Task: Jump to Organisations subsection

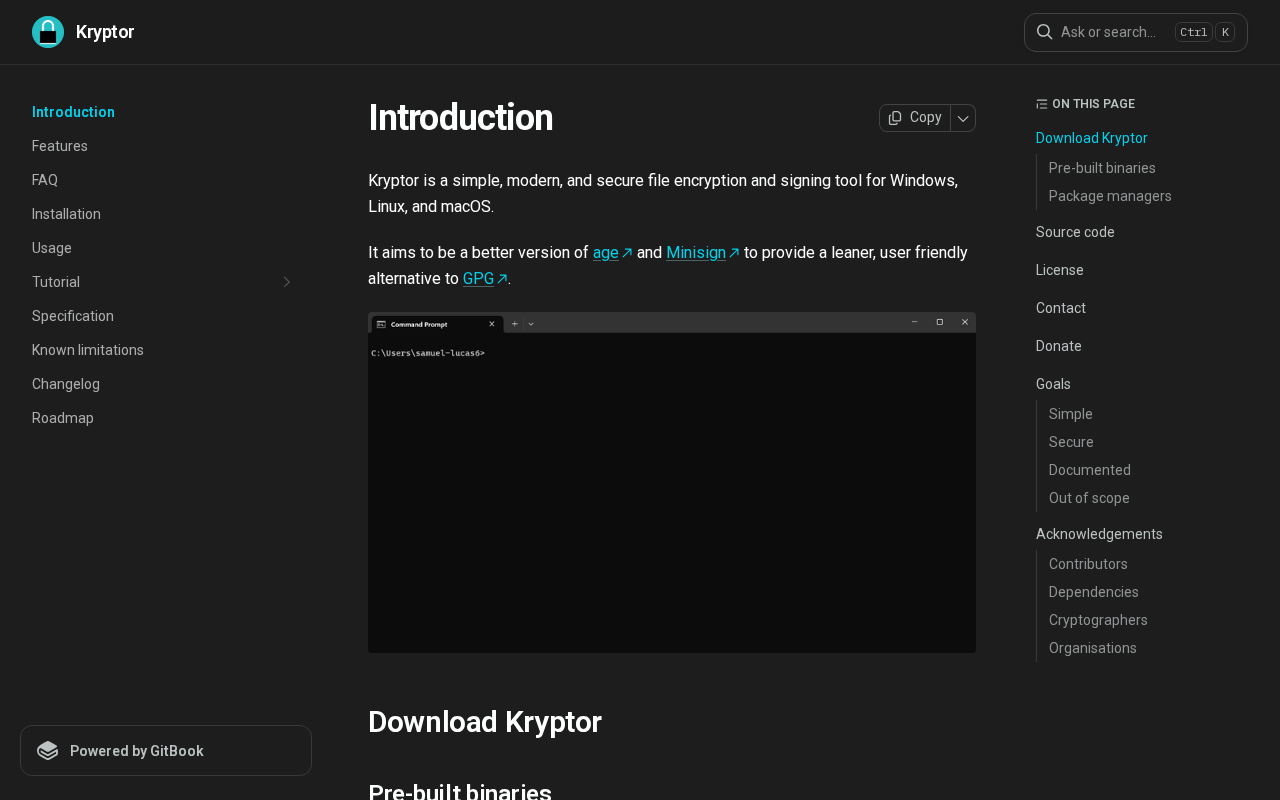Action: click(1093, 648)
